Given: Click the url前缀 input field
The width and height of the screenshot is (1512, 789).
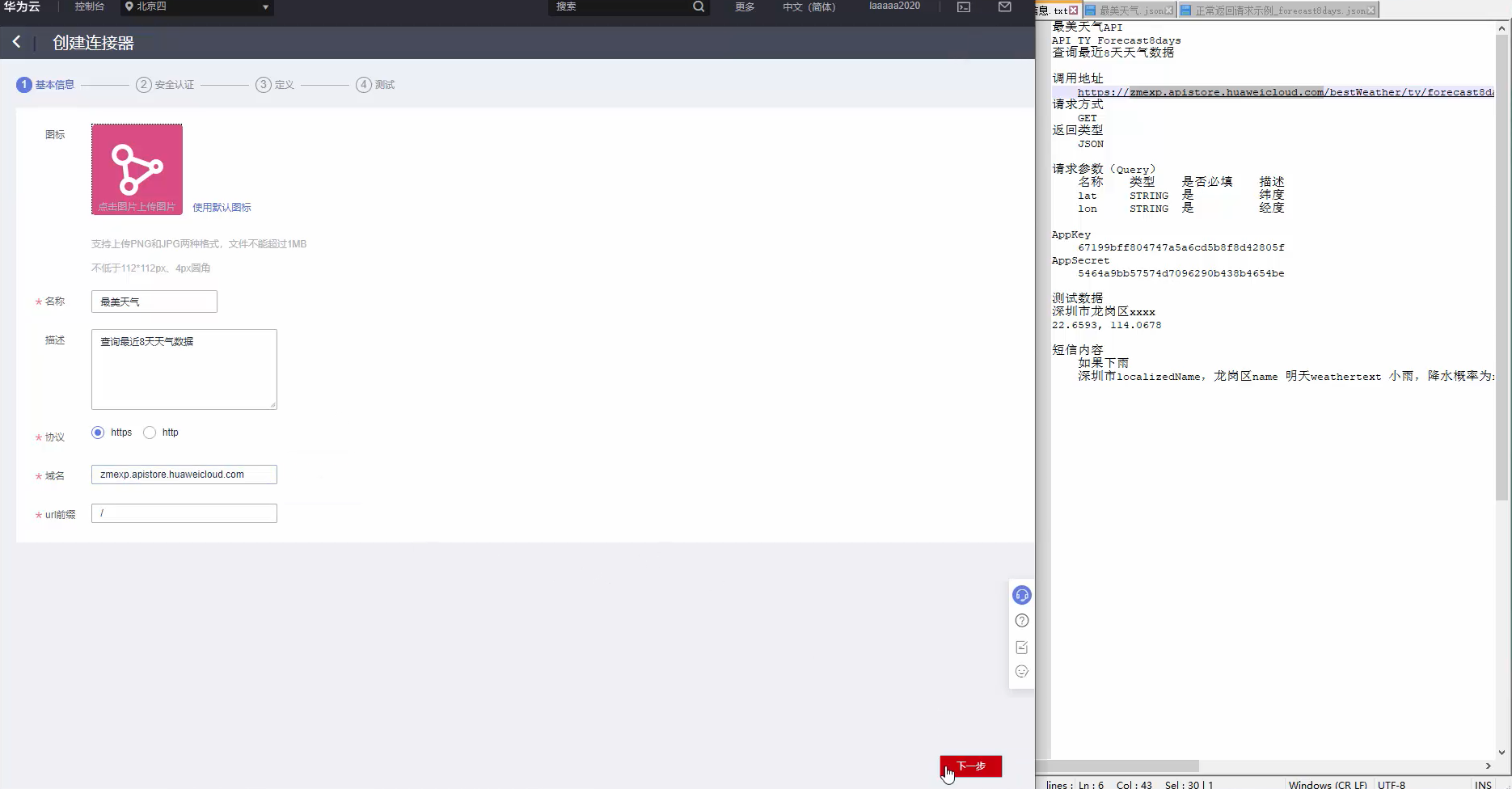Looking at the screenshot, I should [x=184, y=513].
